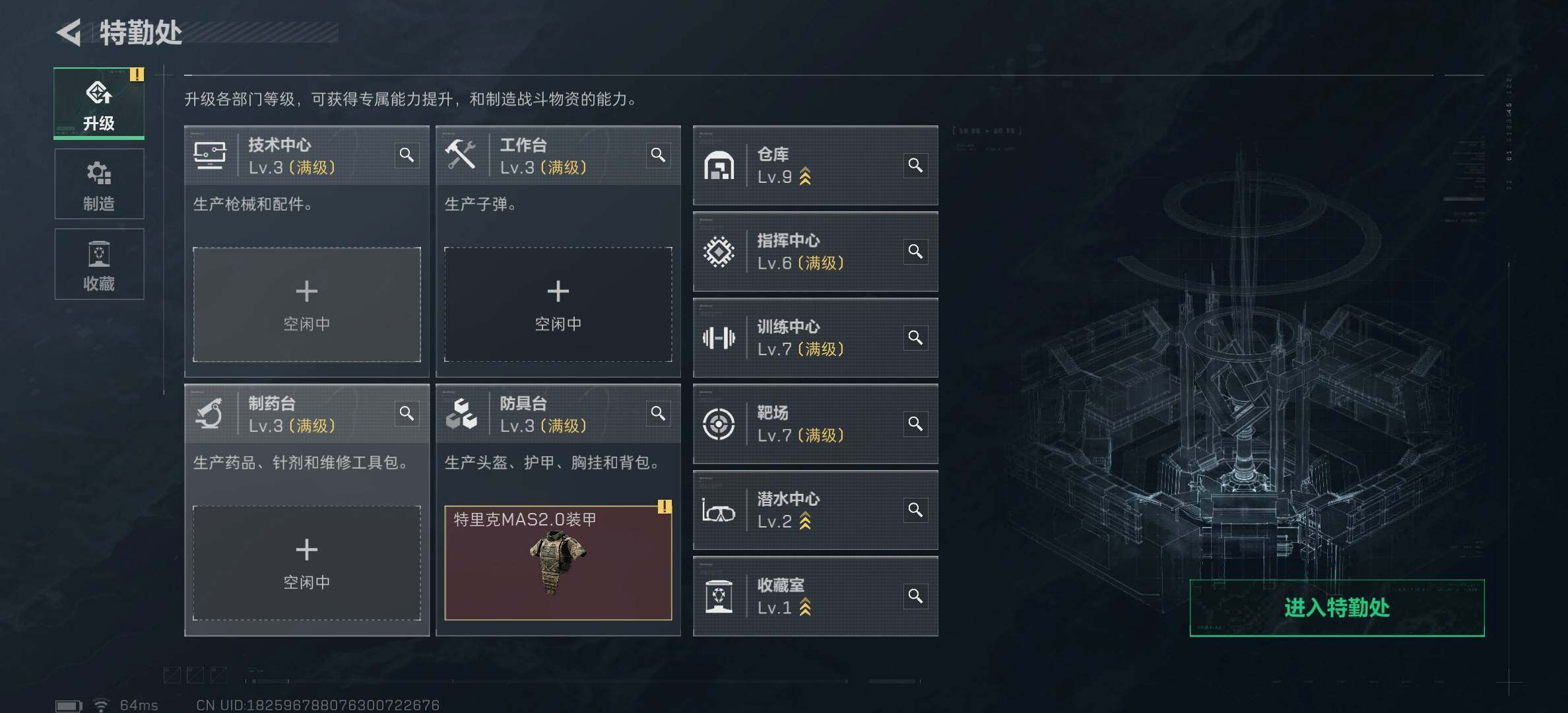Click the 收藏室 magnifier icon
Viewport: 1568px width, 713px height.
[x=915, y=596]
